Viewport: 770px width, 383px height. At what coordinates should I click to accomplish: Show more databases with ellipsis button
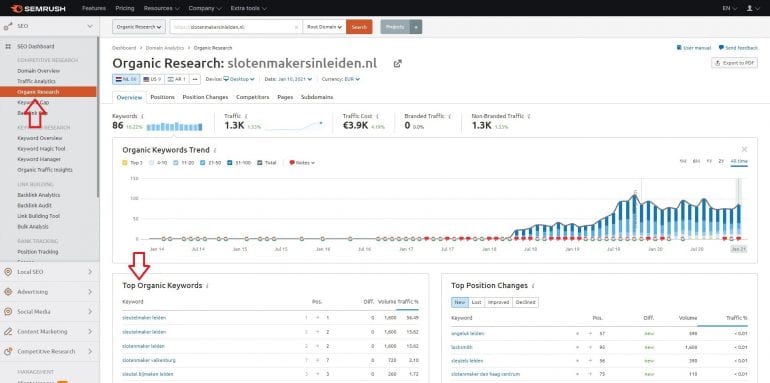(x=195, y=79)
